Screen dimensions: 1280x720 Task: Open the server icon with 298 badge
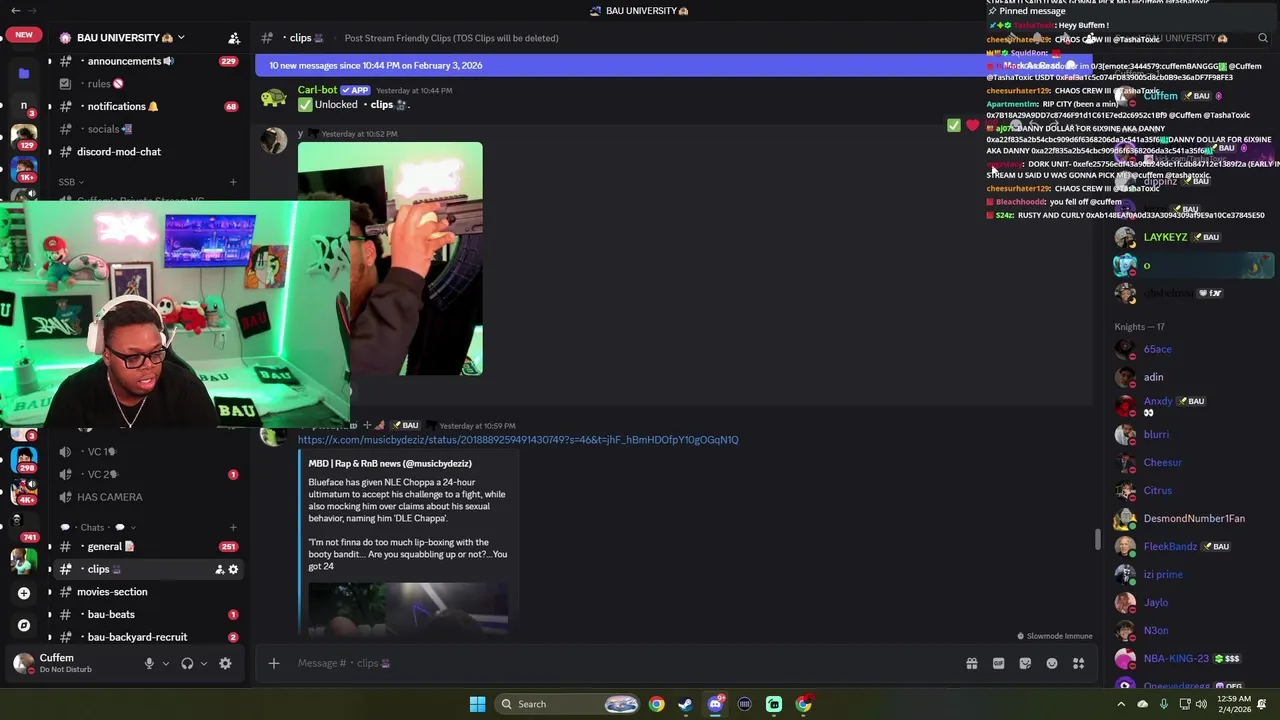click(x=25, y=459)
